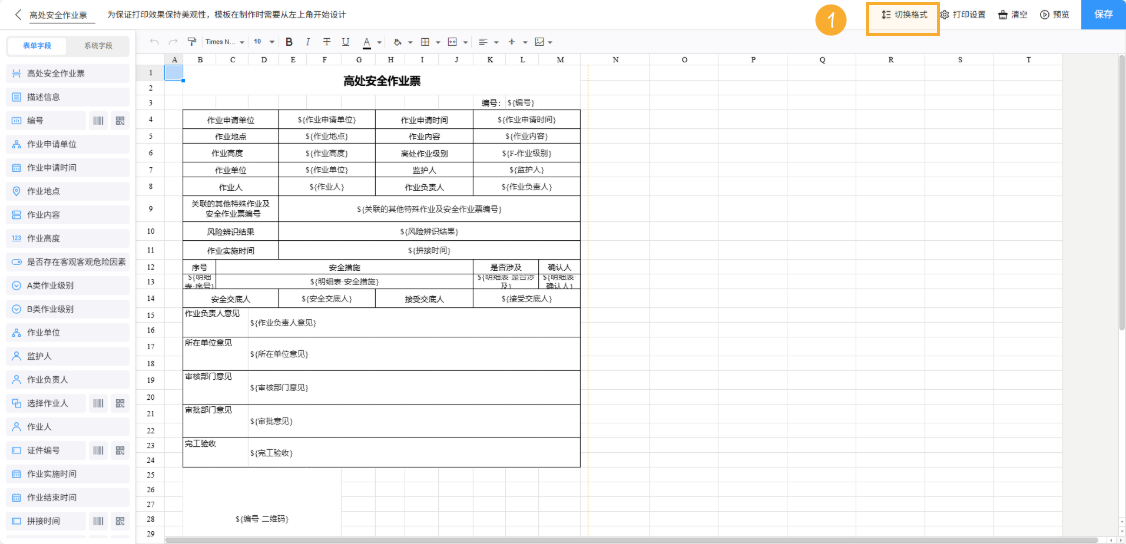The height and width of the screenshot is (544, 1126).
Task: Click the template name field 高处安全作业票
Action: coord(62,14)
